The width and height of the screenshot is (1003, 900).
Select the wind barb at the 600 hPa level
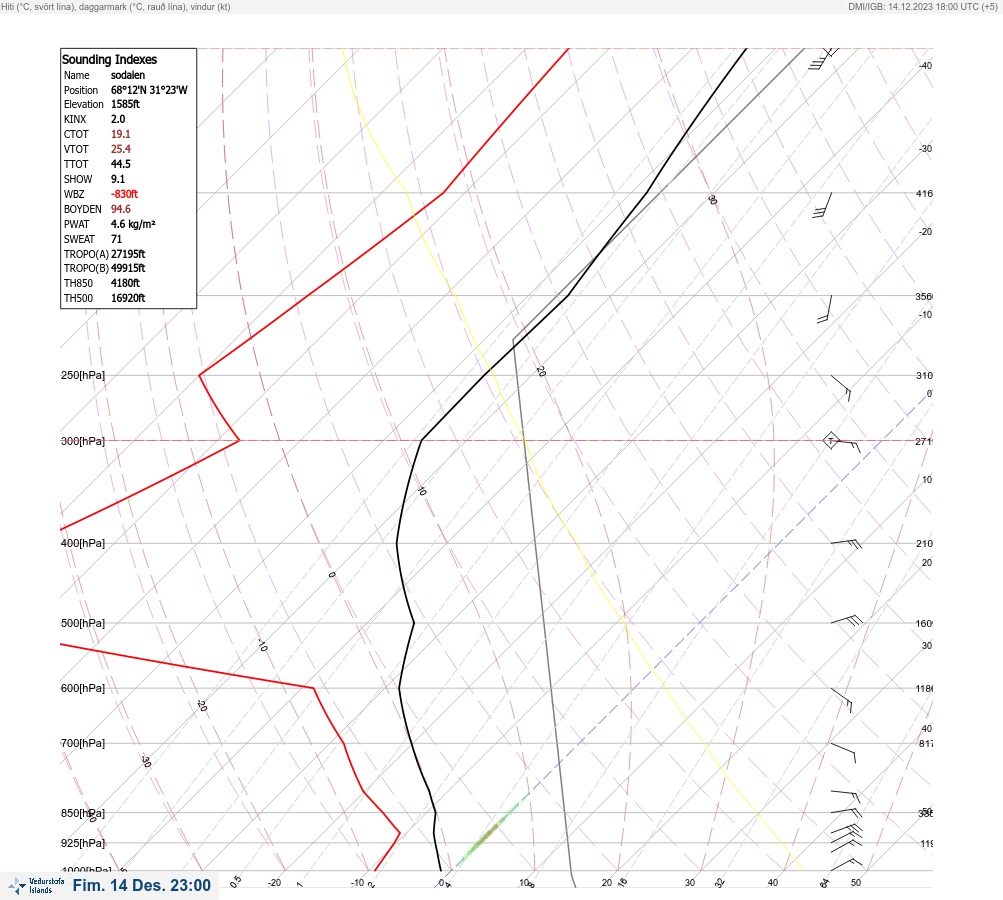click(x=842, y=700)
